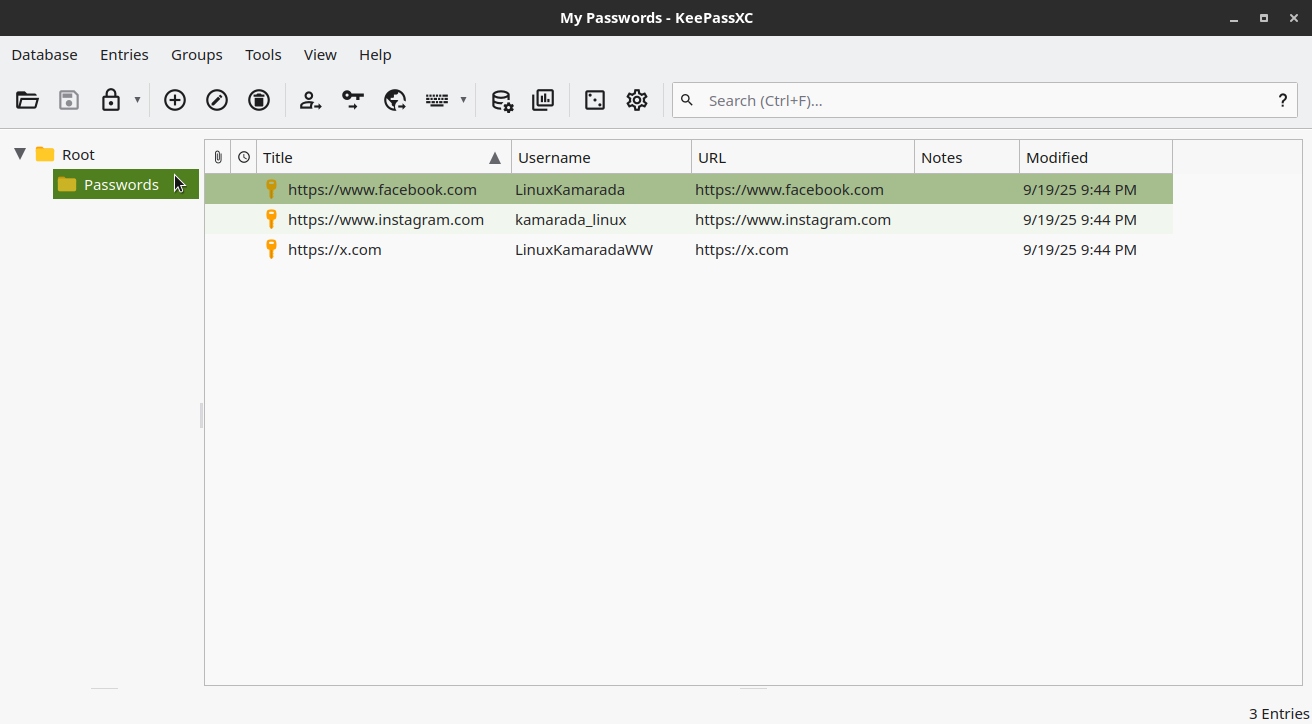
Task: Click the 3 Entries status text
Action: pos(1278,713)
